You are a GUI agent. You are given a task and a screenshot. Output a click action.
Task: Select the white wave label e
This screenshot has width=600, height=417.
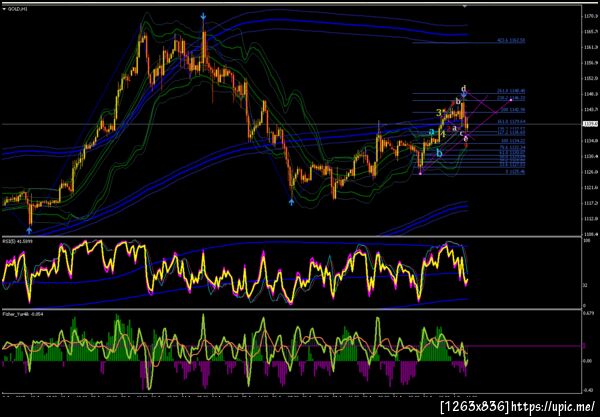click(x=465, y=139)
